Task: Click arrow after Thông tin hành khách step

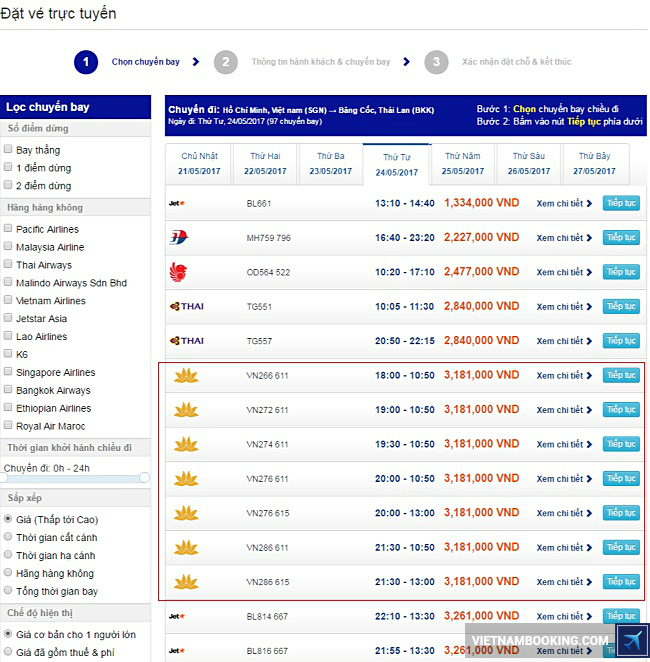Action: (406, 62)
